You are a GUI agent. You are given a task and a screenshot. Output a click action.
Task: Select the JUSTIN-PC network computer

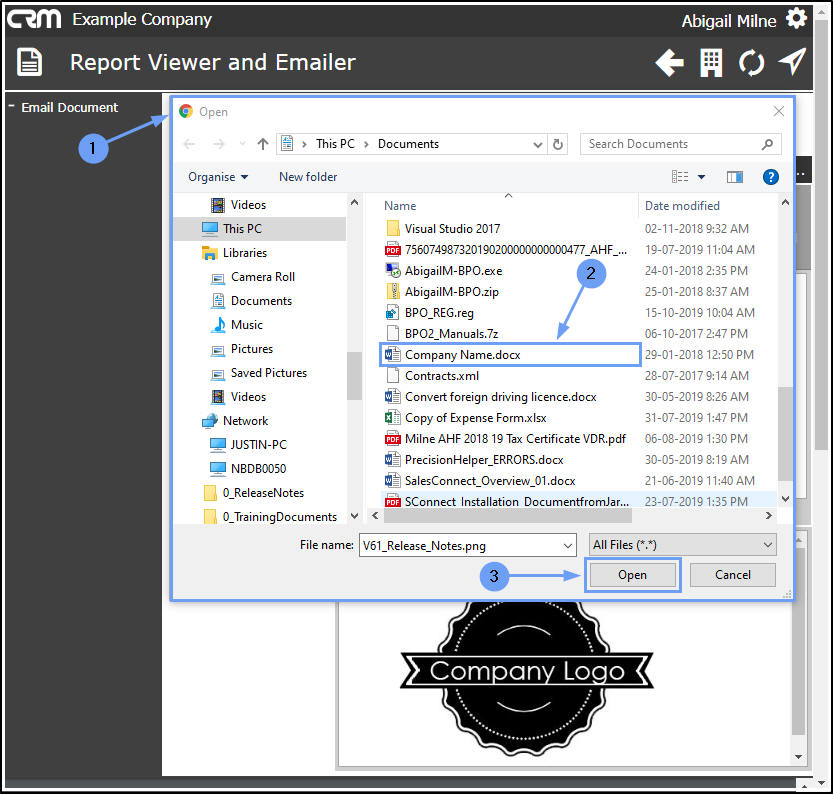tap(260, 445)
